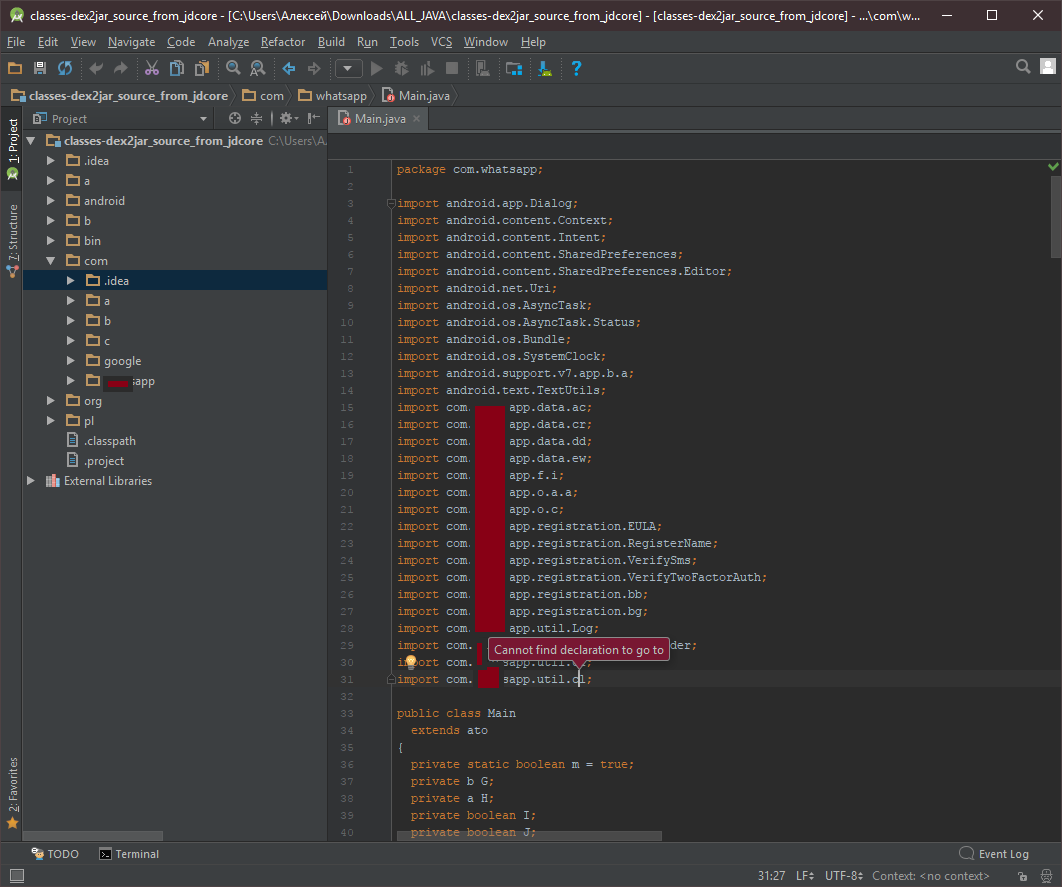This screenshot has height=887, width=1062.
Task: Select the Main.java editor tab
Action: point(379,118)
